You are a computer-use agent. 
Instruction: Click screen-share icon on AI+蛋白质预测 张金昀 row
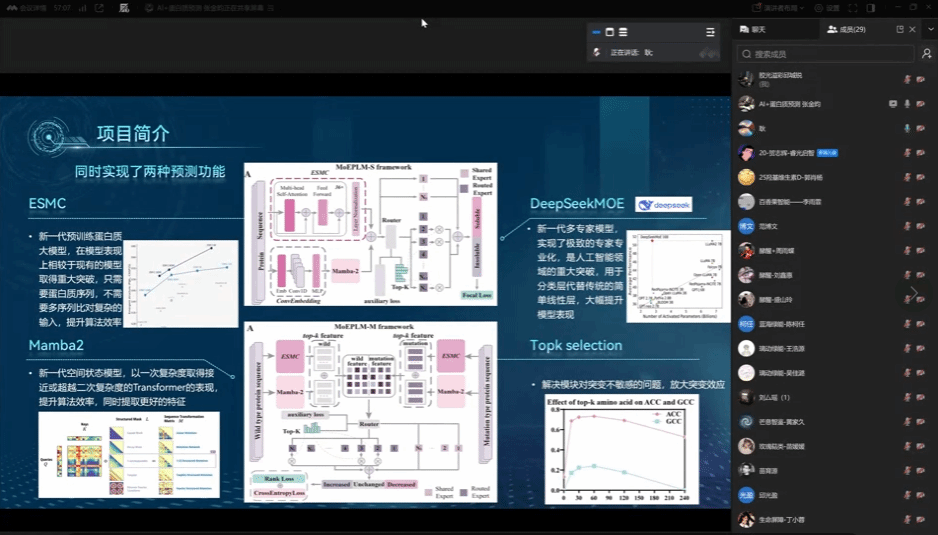pos(893,103)
